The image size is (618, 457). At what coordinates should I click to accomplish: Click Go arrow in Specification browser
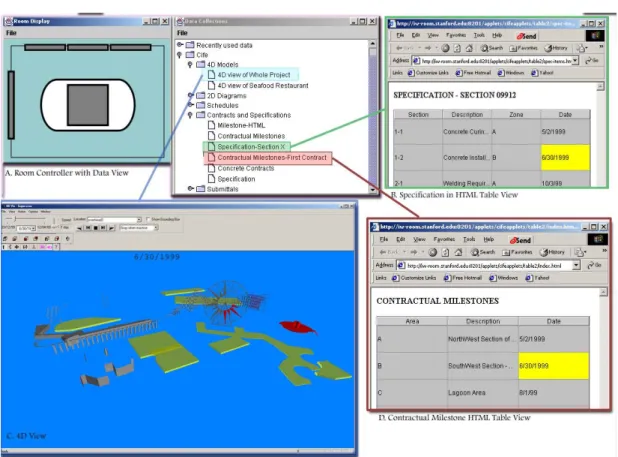point(592,61)
